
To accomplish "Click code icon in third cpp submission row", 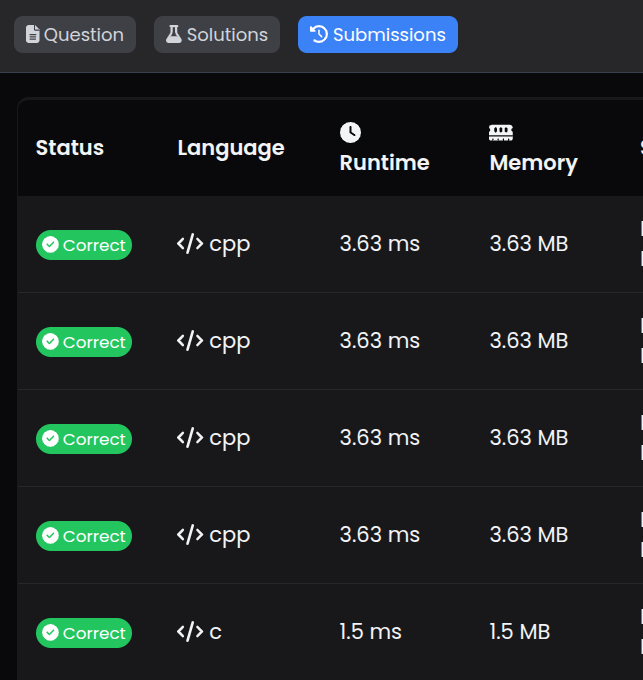I will (x=190, y=438).
